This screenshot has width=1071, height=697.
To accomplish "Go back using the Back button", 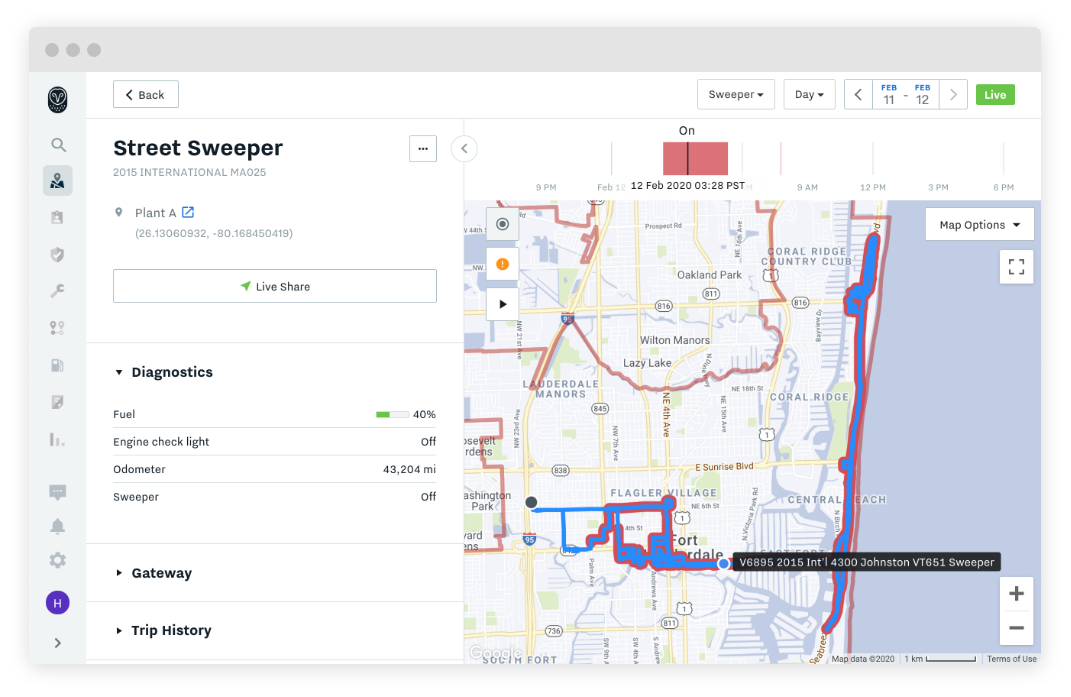I will [145, 94].
